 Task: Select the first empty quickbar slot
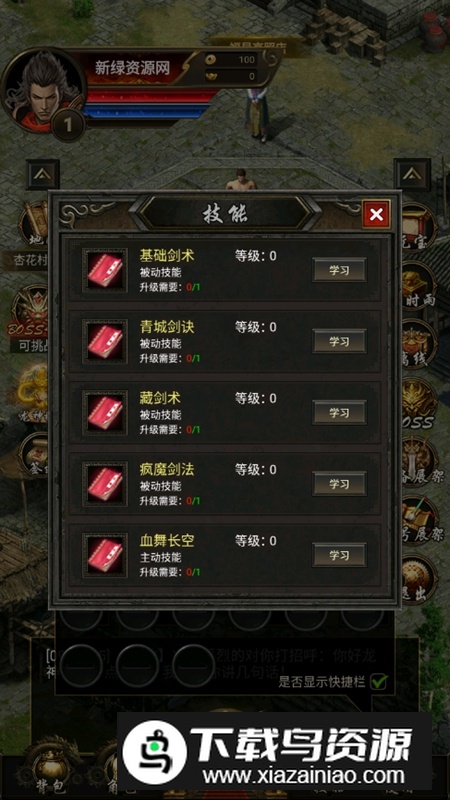[x=81, y=666]
